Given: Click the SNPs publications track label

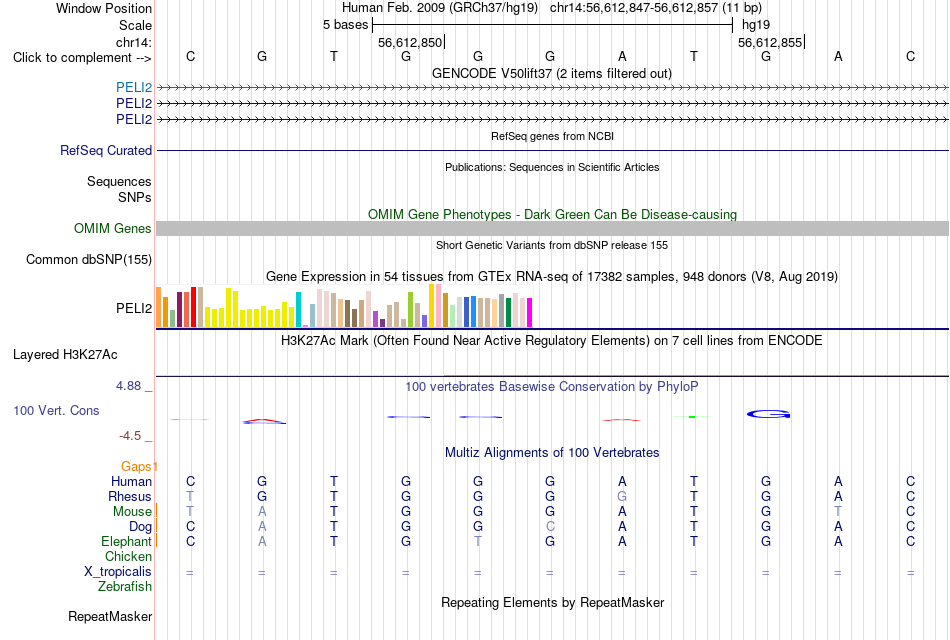Looking at the screenshot, I should point(135,197).
